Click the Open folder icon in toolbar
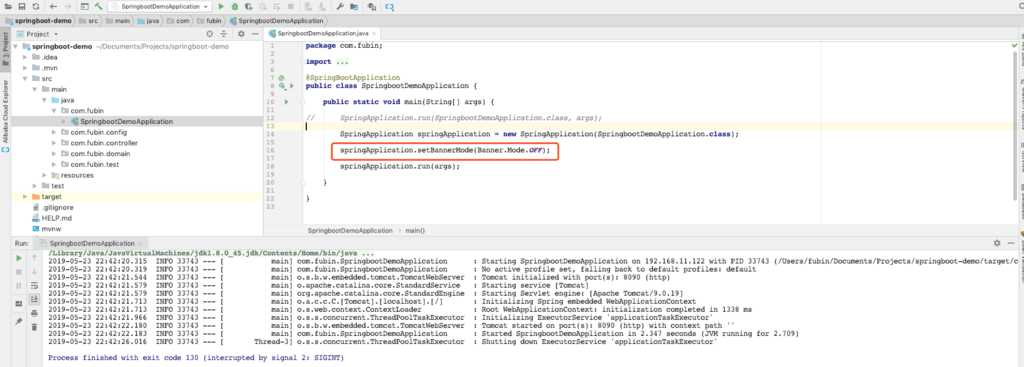This screenshot has height=367, width=1024. 8,7
